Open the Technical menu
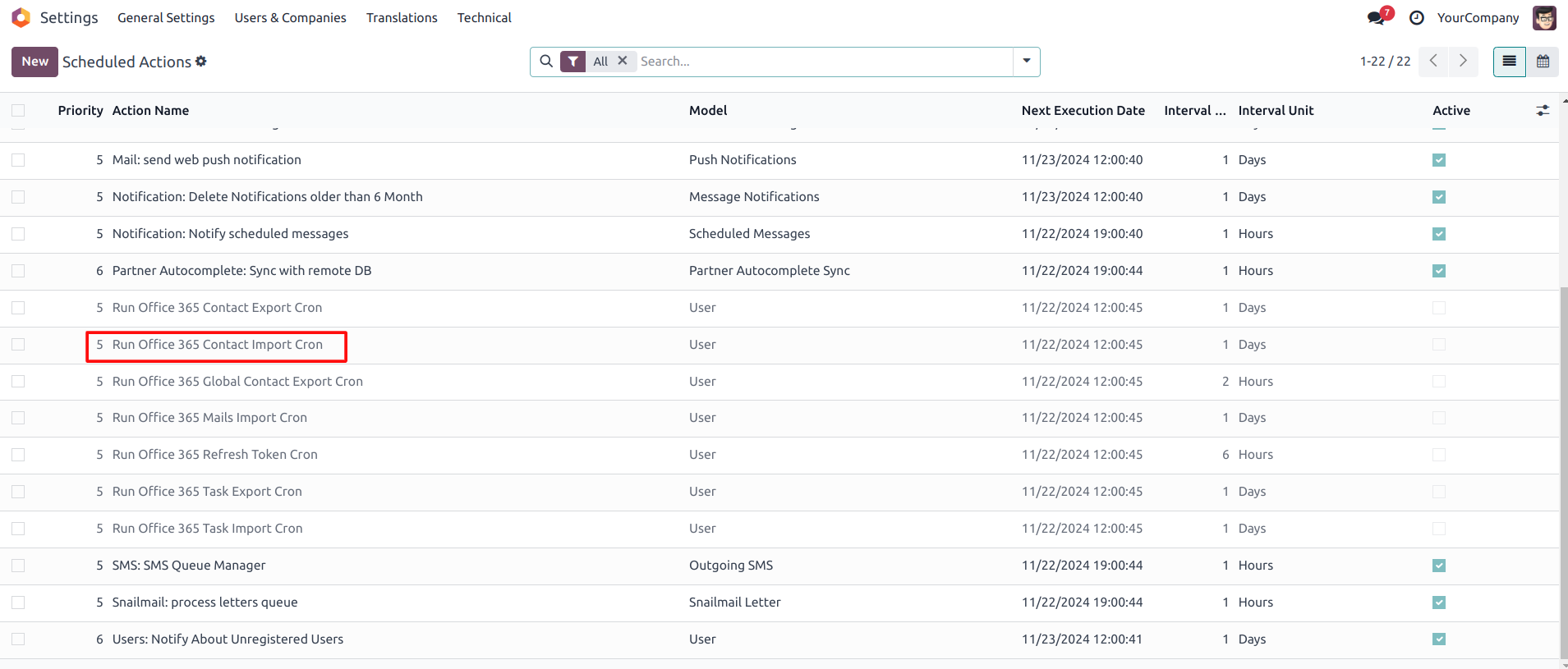Image resolution: width=1568 pixels, height=669 pixels. [x=484, y=18]
